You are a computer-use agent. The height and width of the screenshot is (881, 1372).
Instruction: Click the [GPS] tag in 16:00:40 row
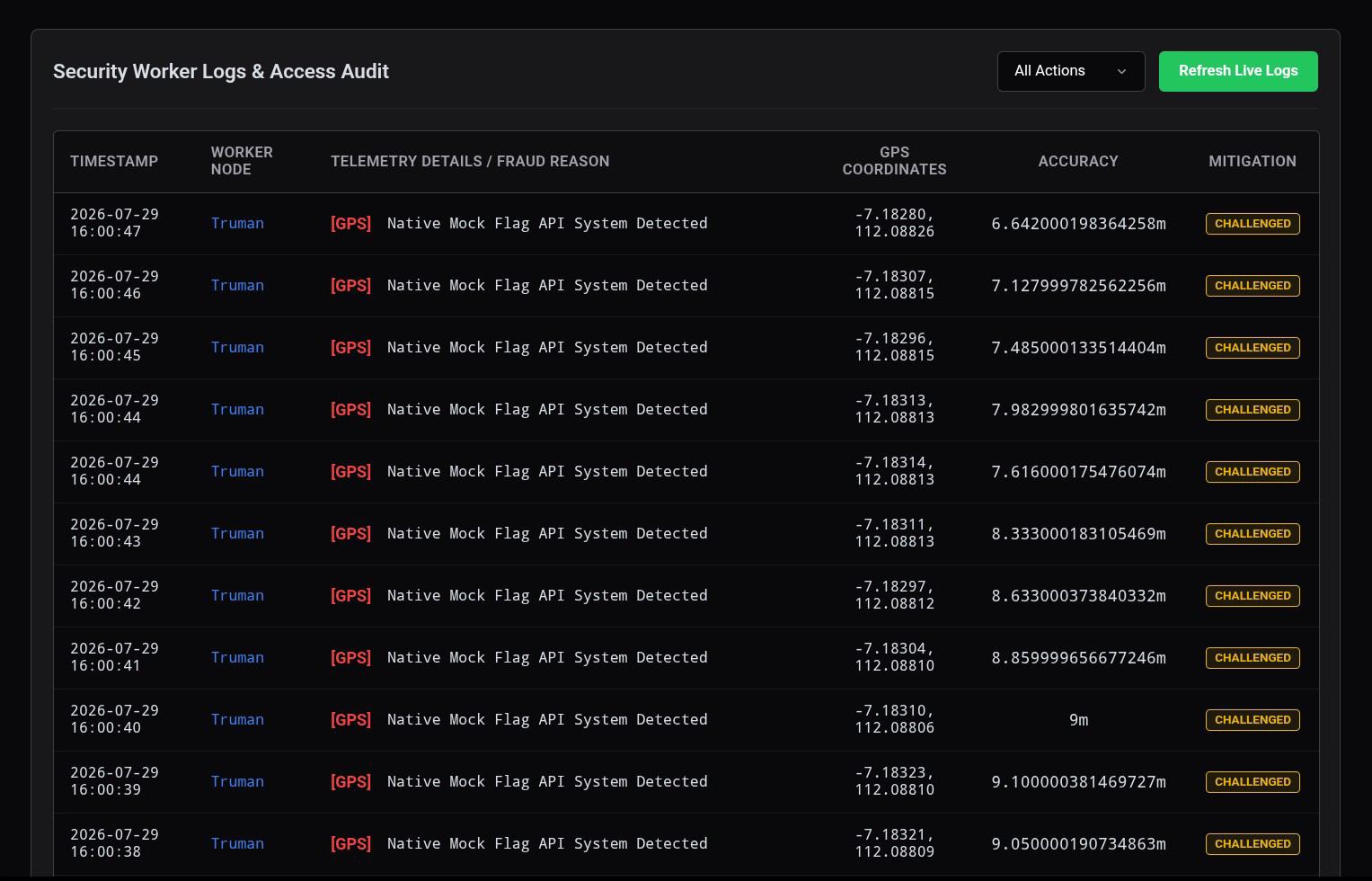click(350, 719)
